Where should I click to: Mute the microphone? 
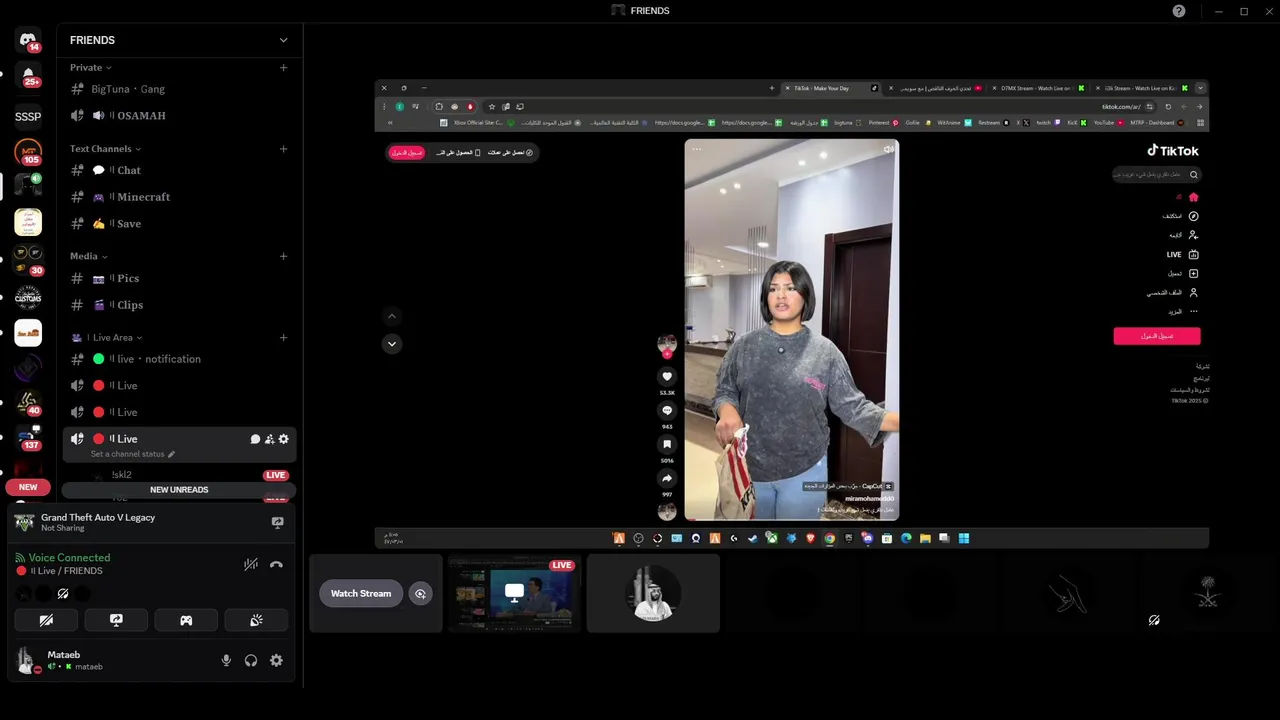(226, 660)
